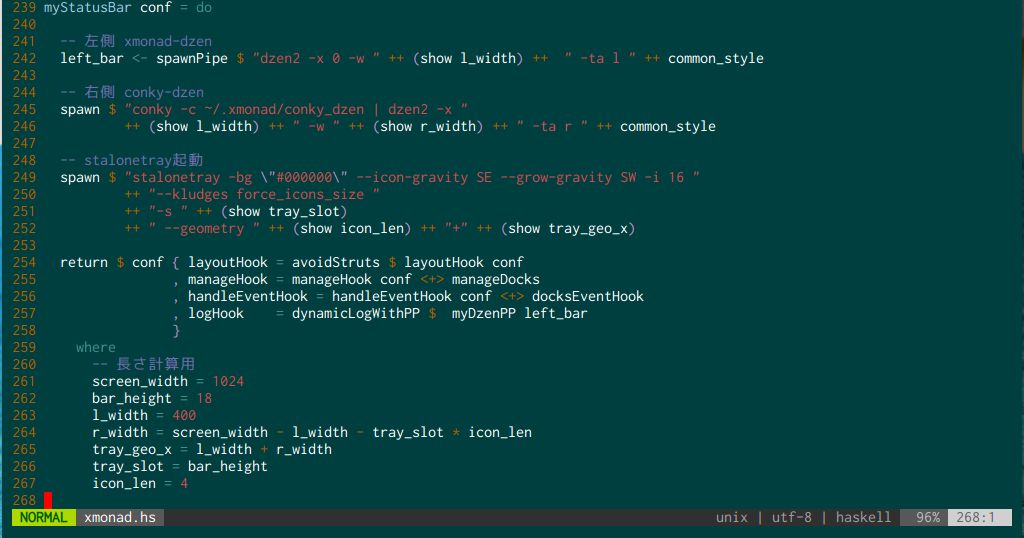Click 'myStatusBar' at the function definition
Image resolution: width=1024 pixels, height=538 pixels.
[88, 8]
